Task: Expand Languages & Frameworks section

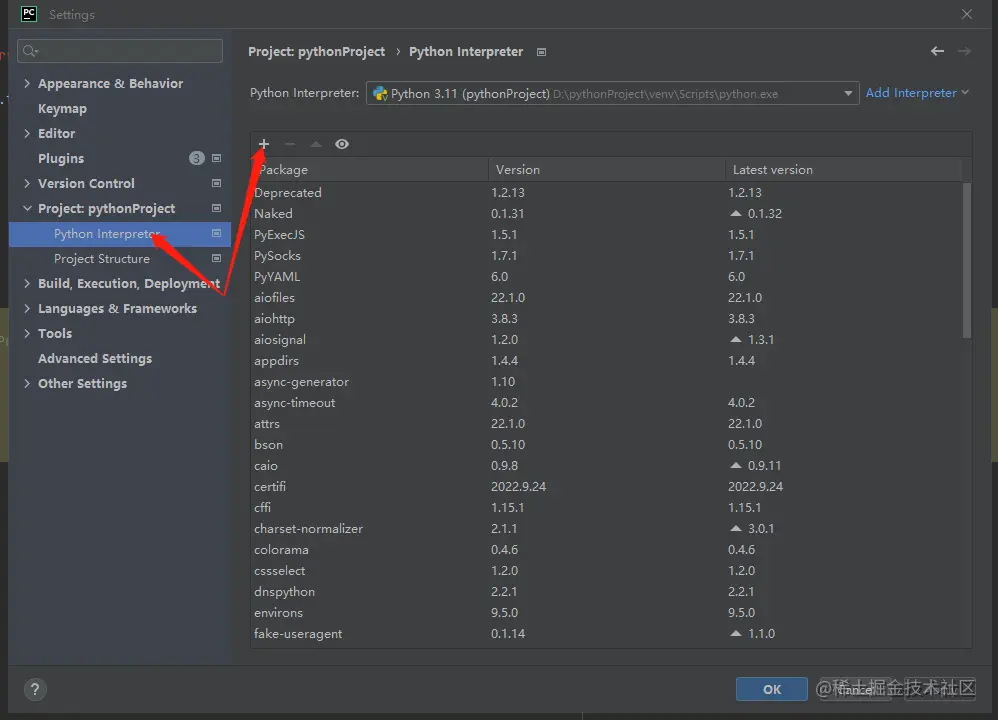Action: tap(27, 308)
